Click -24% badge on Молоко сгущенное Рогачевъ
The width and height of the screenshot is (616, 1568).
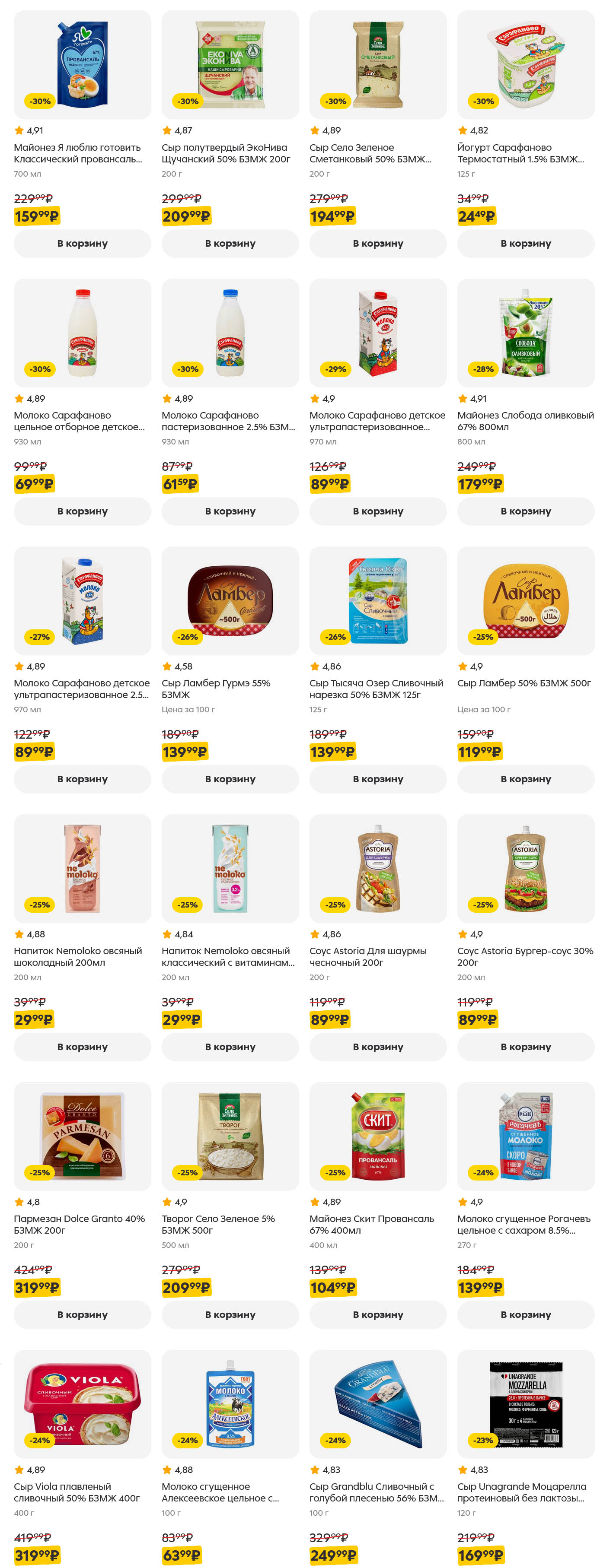pos(483,1172)
